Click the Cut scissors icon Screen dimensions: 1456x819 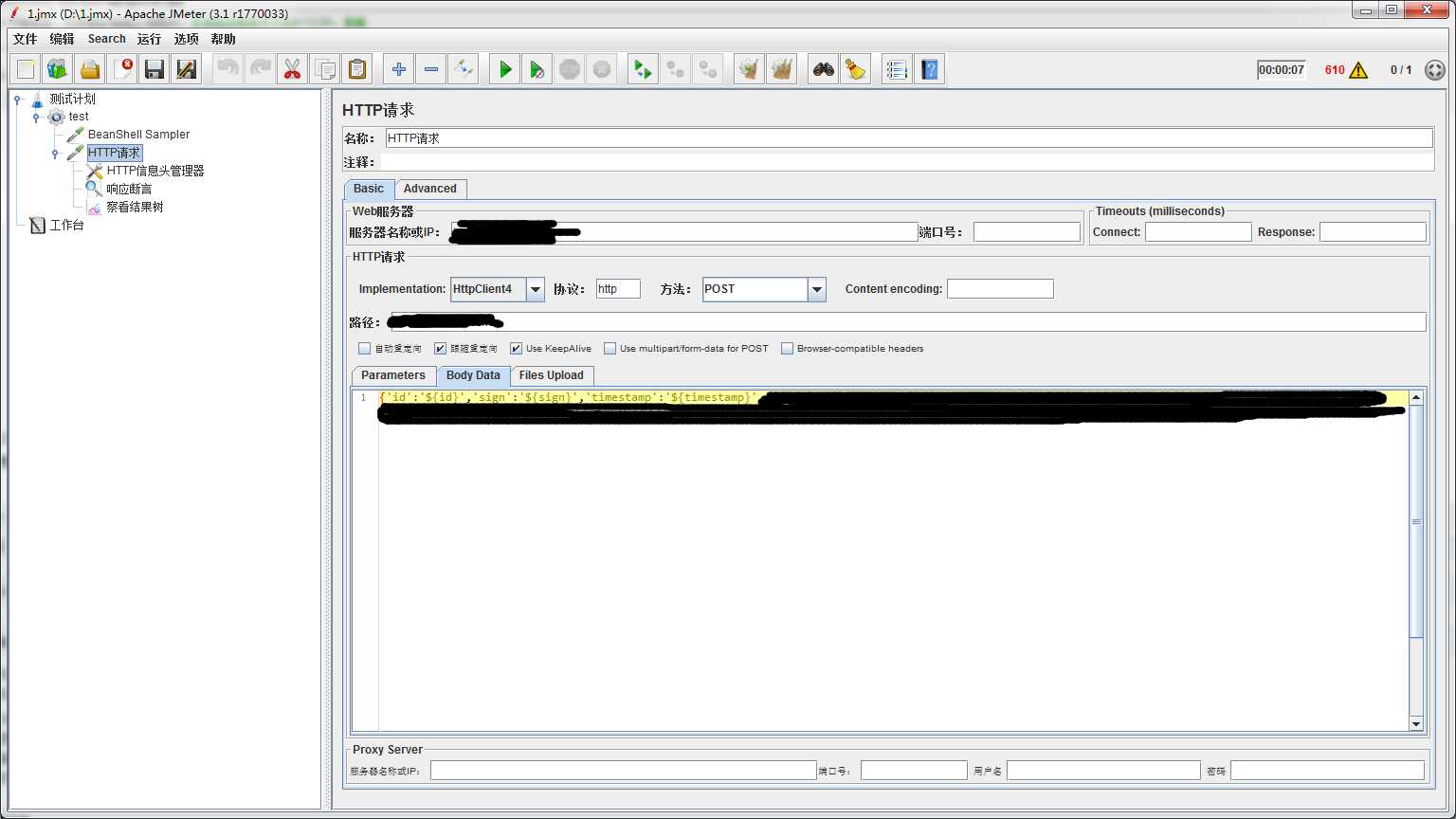click(x=293, y=69)
